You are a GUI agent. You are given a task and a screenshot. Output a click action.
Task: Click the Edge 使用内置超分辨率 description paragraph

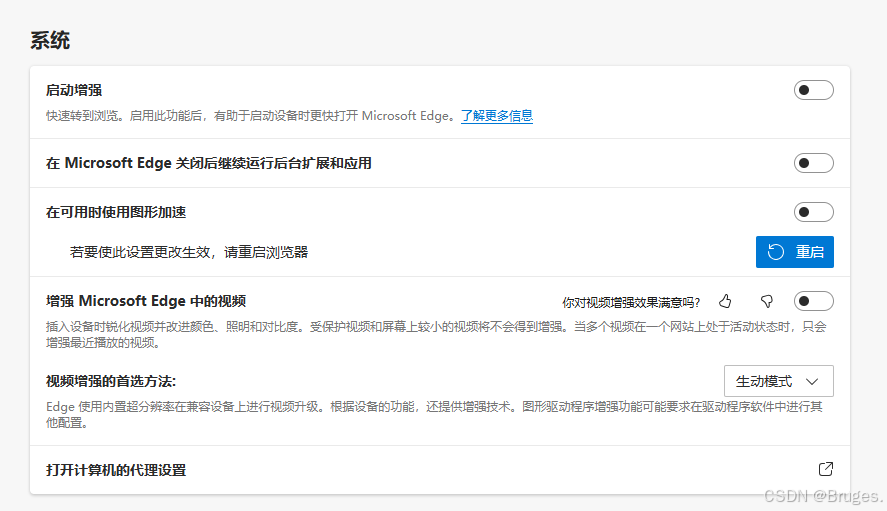tap(434, 414)
